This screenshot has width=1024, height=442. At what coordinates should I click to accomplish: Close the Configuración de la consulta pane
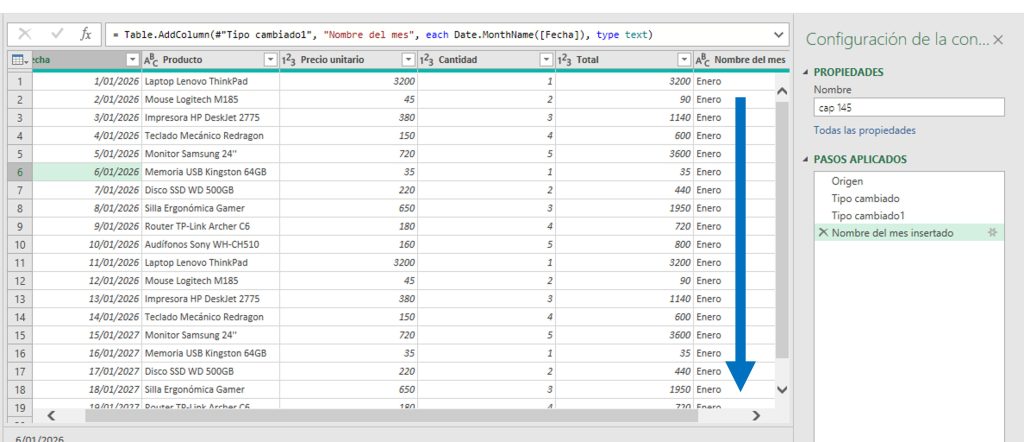click(998, 40)
